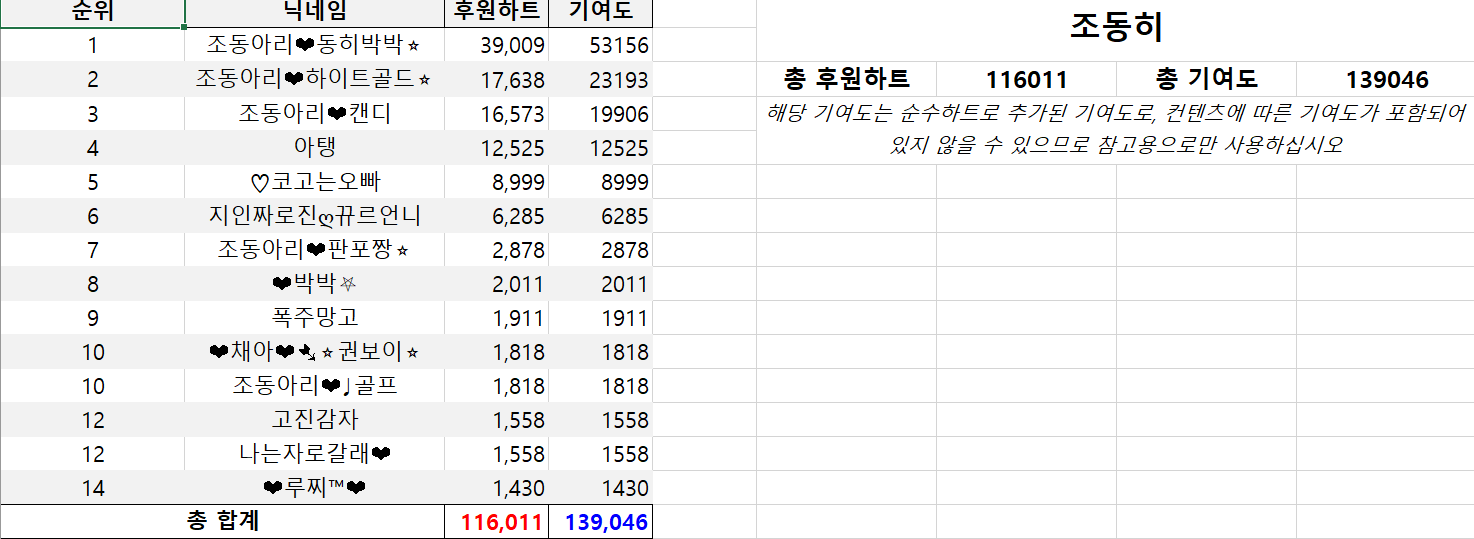Click the nickname cell ♡코고는오빠
Screen dimensions: 1474x539
pyautogui.click(x=315, y=181)
